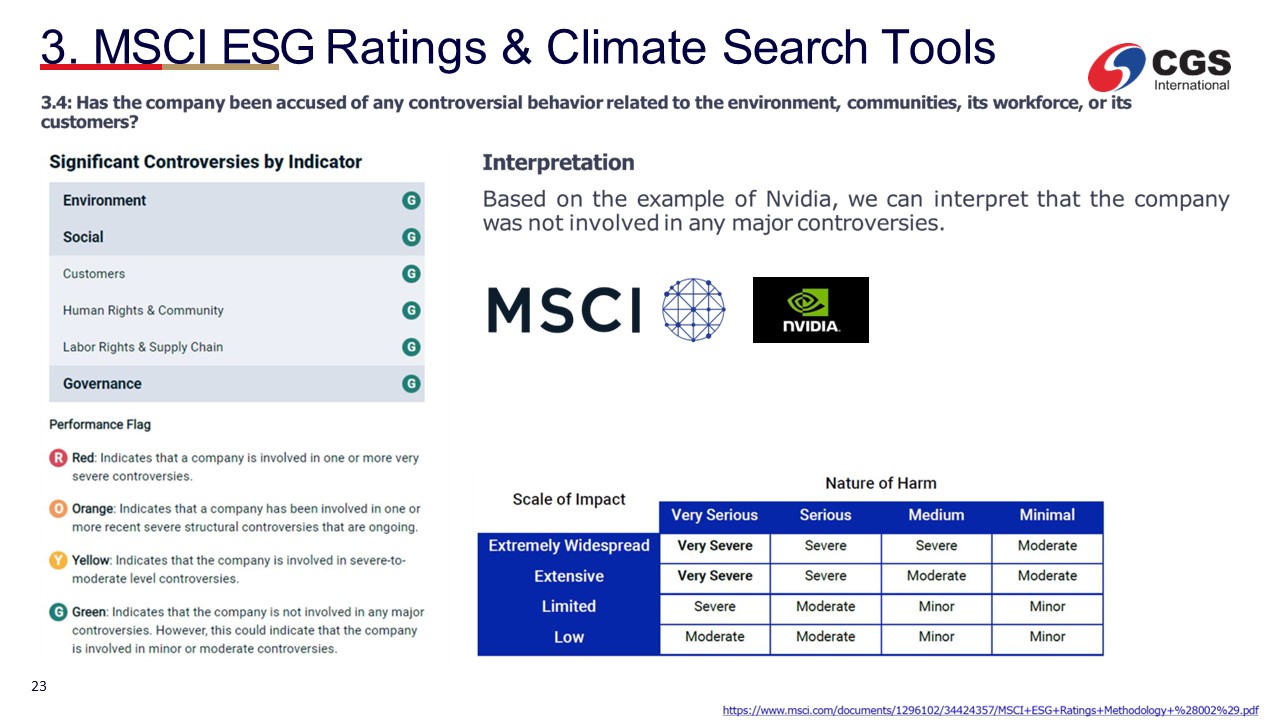Click the Minimal column header
The image size is (1280, 720).
tap(1047, 516)
